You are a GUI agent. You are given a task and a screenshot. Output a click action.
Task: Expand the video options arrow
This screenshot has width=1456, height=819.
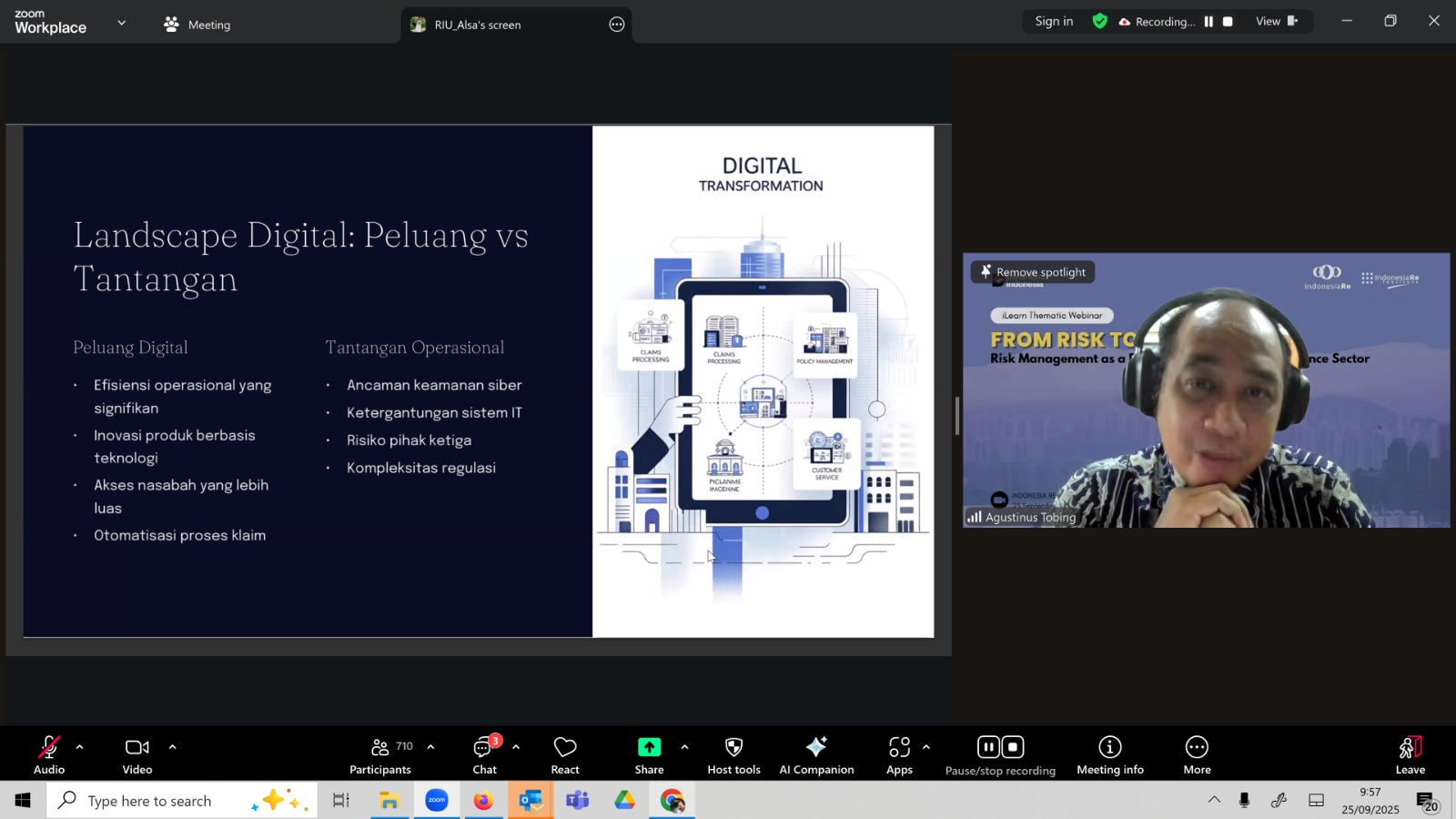tap(172, 747)
